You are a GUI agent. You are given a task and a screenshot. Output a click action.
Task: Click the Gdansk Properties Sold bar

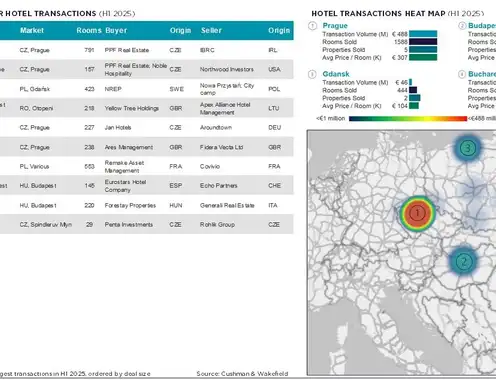tap(415, 98)
